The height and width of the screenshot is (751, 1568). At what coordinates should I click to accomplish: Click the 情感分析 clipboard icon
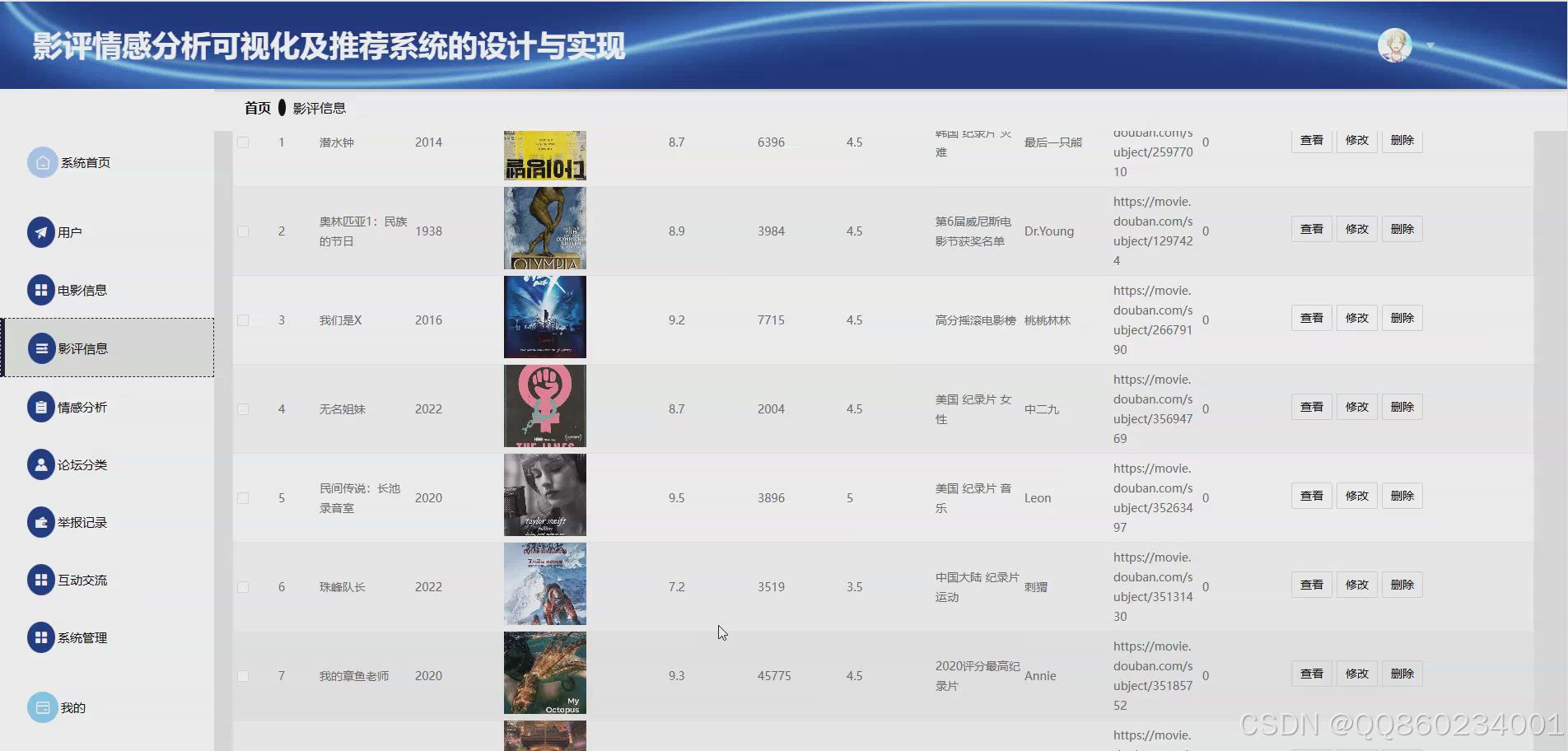tap(40, 407)
